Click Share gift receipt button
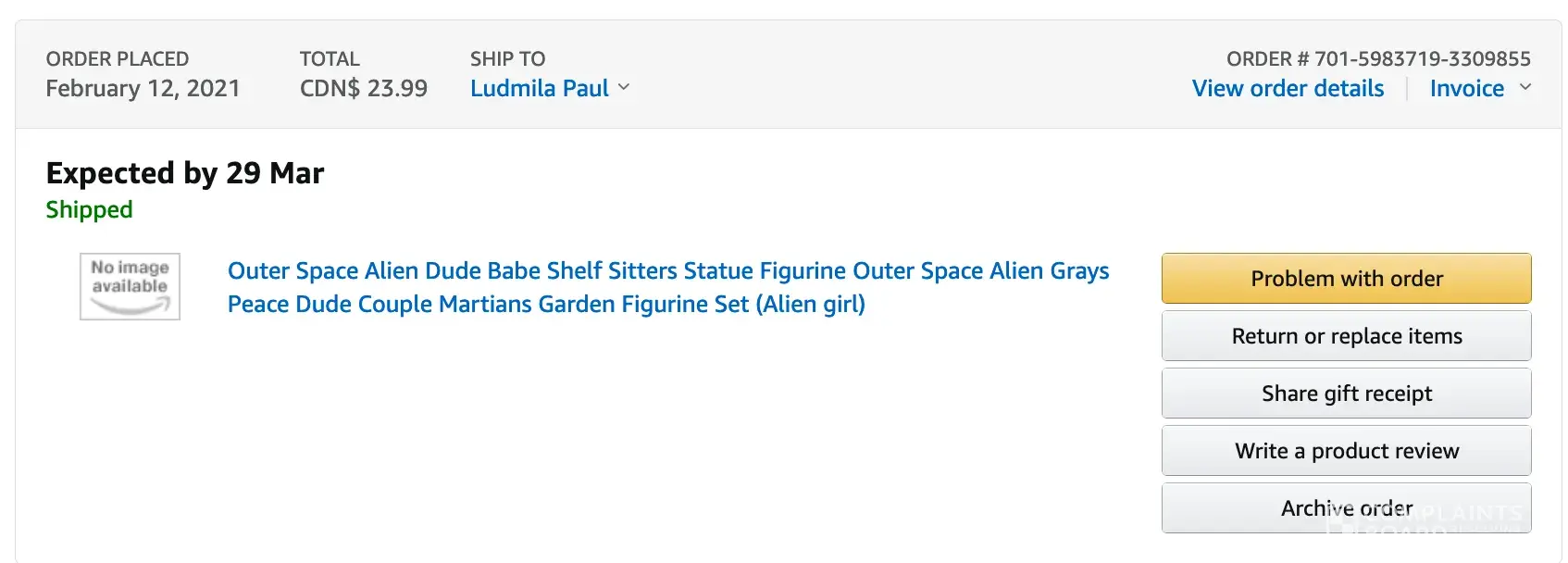Screen dimensions: 1568x563 (x=1346, y=394)
